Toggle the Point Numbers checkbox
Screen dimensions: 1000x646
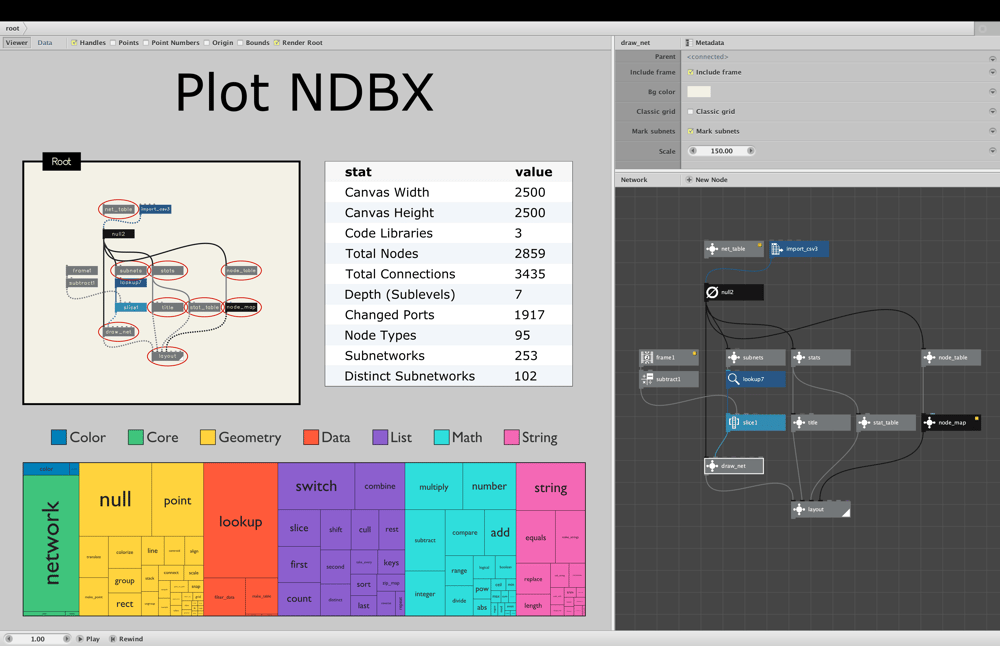pyautogui.click(x=146, y=43)
